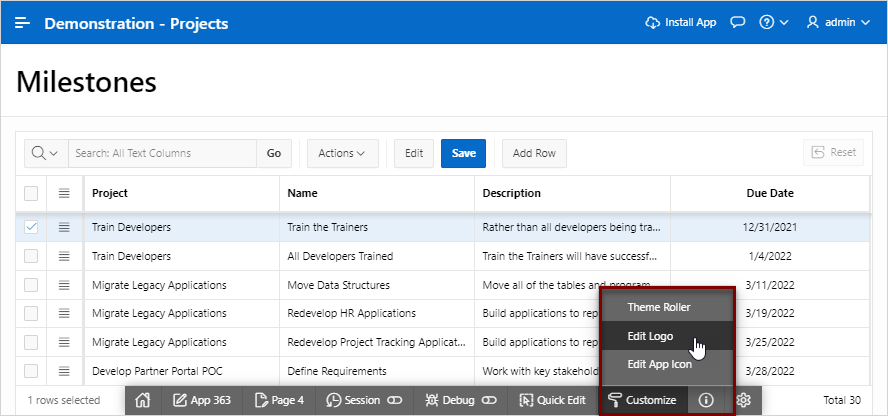Click the Search All Text Columns field
Viewport: 888px width, 416px height.
click(162, 153)
